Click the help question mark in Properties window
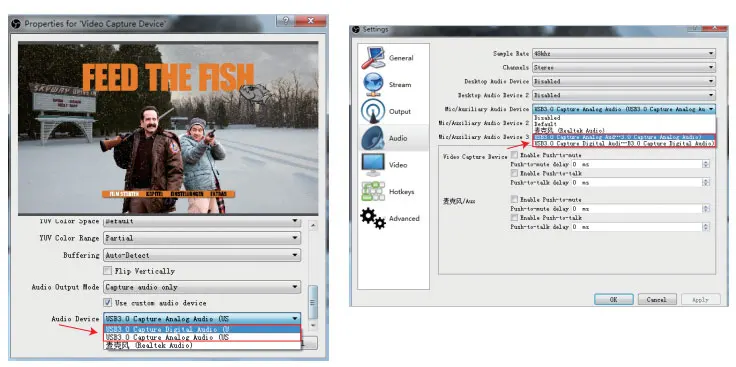736x367 pixels. pyautogui.click(x=285, y=21)
